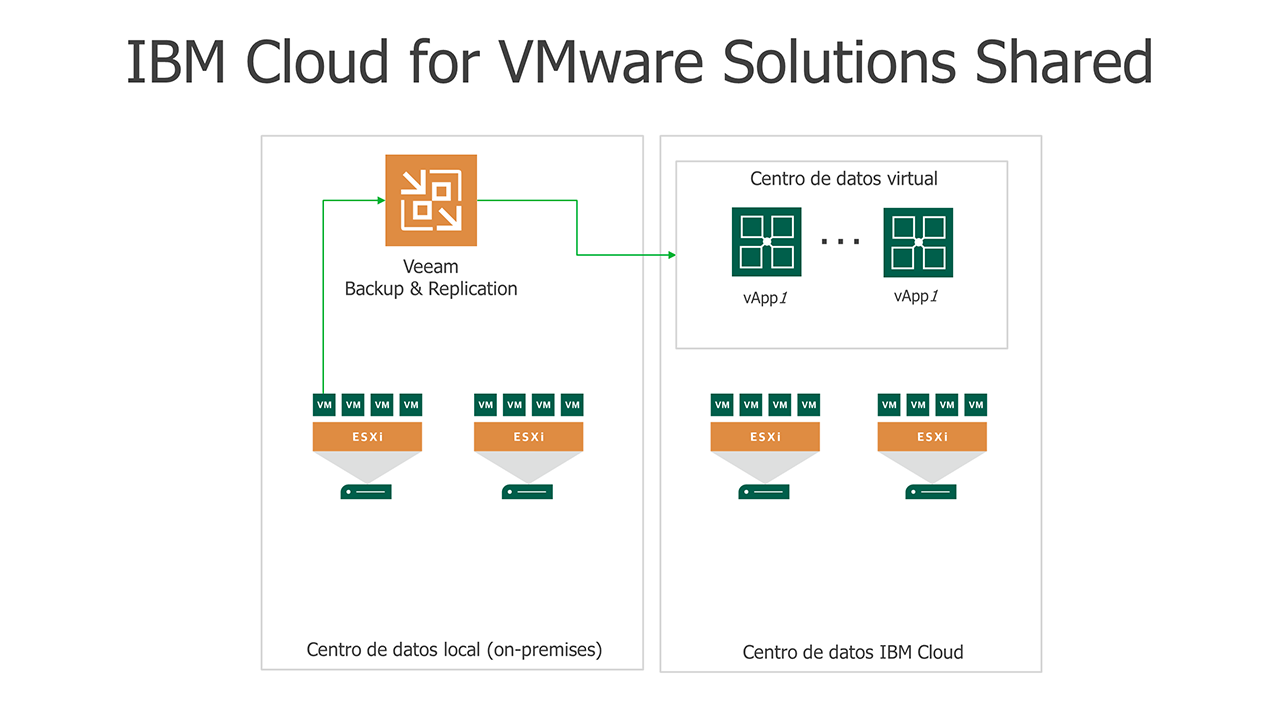The width and height of the screenshot is (1280, 720).
Task: Click the right IBM Cloud ESXi bar
Action: coord(932,437)
